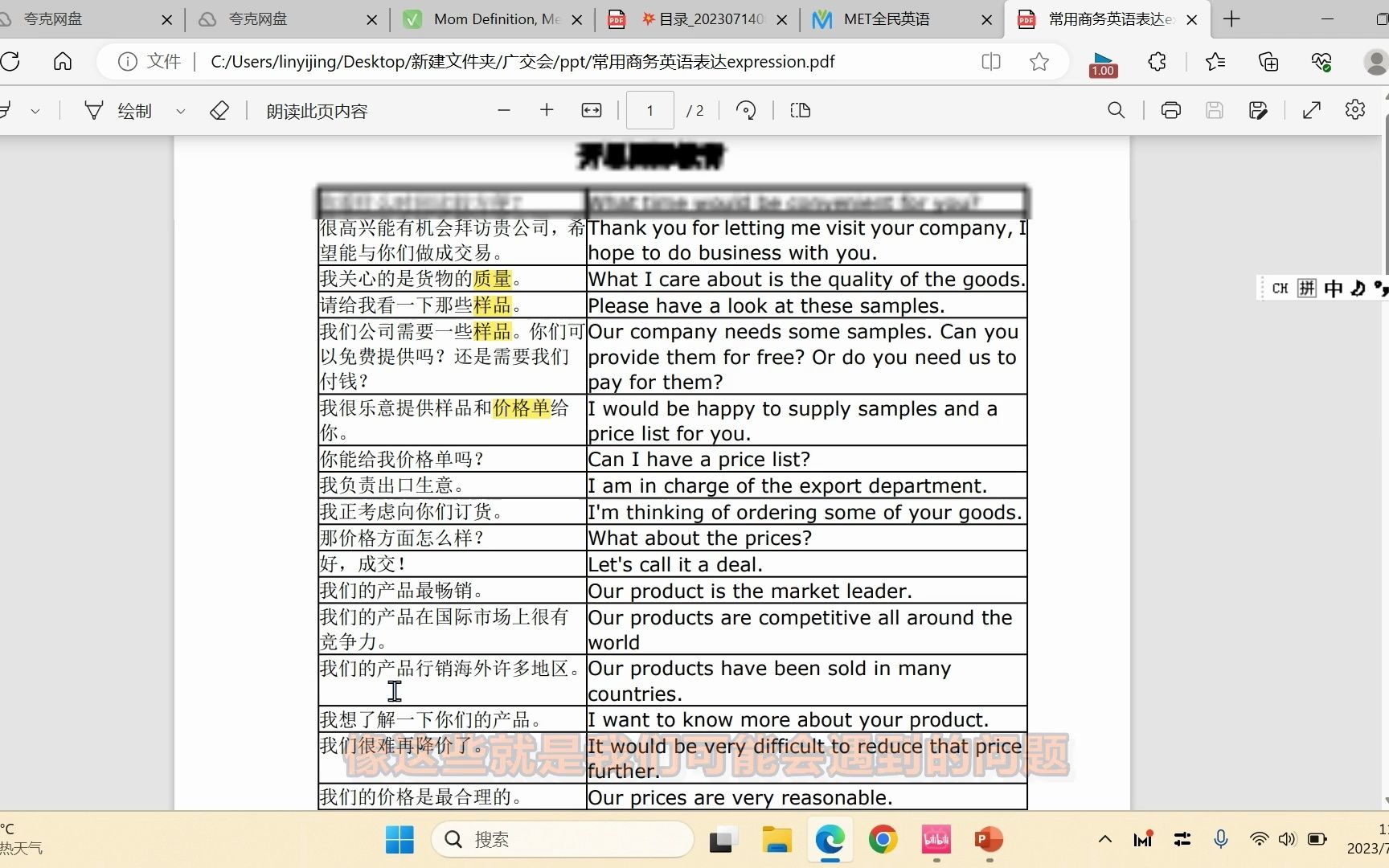Rotate the PDF page
This screenshot has height=868, width=1389.
tap(746, 110)
